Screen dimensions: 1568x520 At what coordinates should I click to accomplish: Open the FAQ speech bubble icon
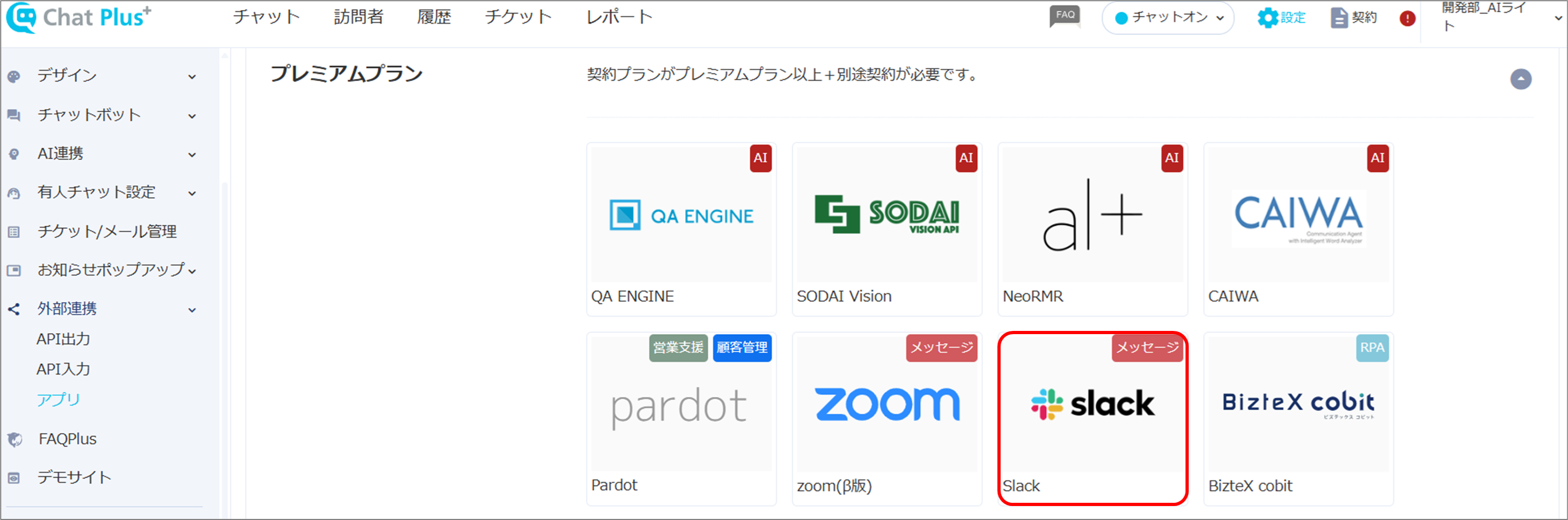pos(1064,17)
